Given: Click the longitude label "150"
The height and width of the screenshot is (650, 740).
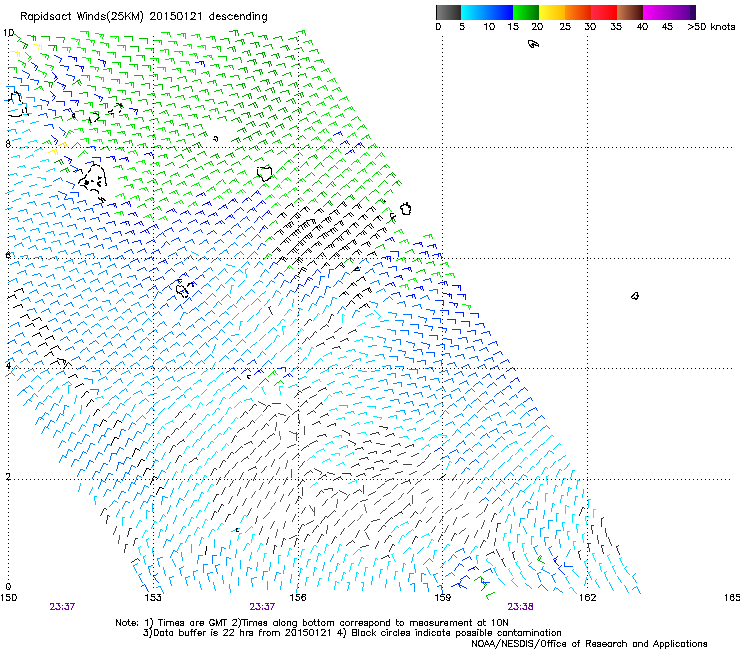Looking at the screenshot, I should click(x=8, y=598).
